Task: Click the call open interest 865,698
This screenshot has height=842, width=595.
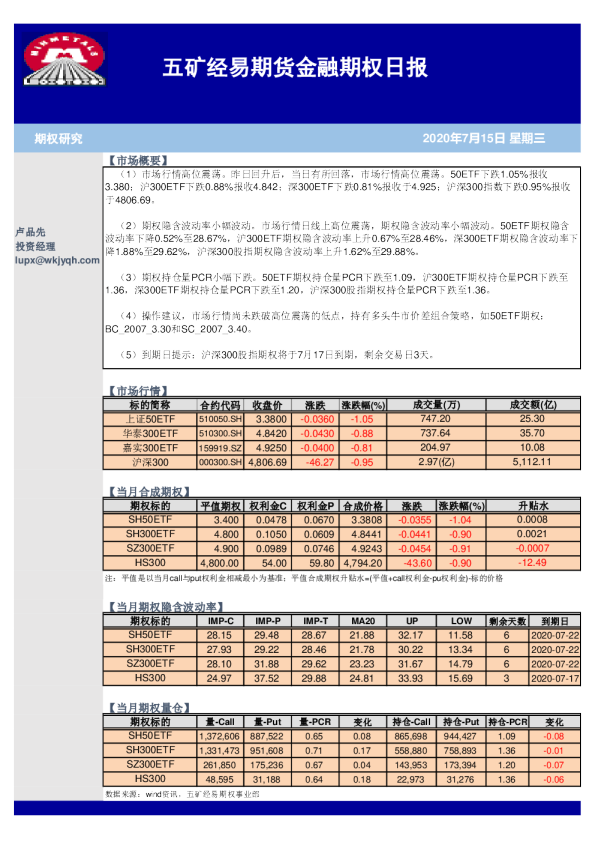Action: point(411,737)
